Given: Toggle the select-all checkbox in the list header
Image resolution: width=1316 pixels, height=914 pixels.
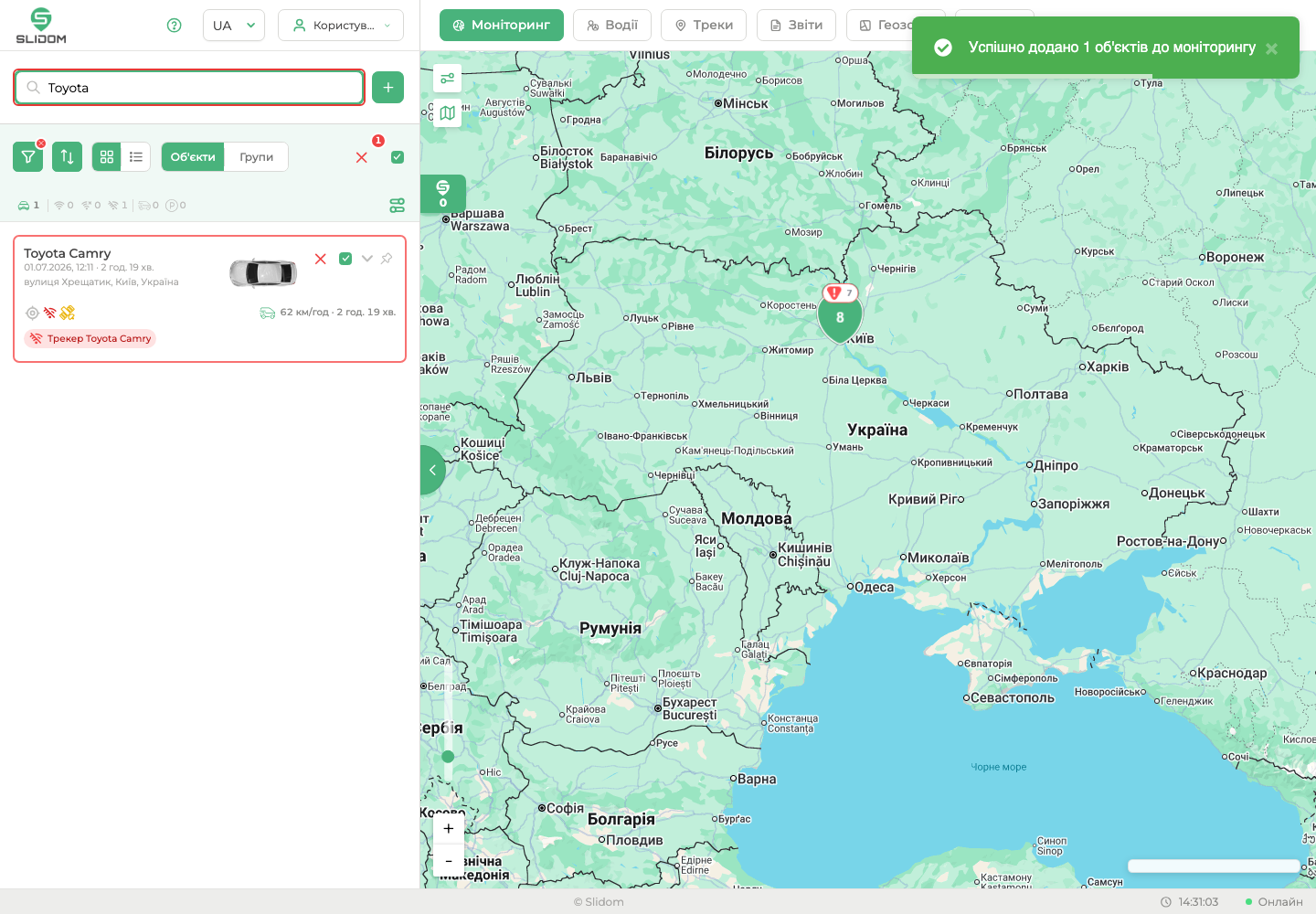Looking at the screenshot, I should [398, 157].
